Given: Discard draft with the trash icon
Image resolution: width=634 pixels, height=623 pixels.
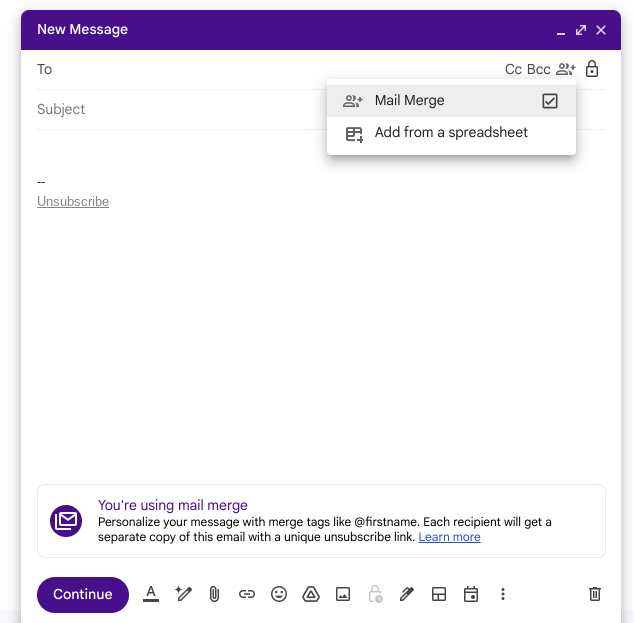Looking at the screenshot, I should [x=595, y=594].
